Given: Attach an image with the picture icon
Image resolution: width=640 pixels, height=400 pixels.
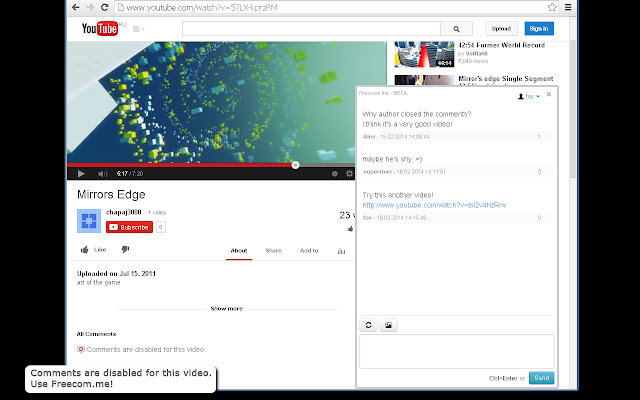Looking at the screenshot, I should pyautogui.click(x=388, y=325).
